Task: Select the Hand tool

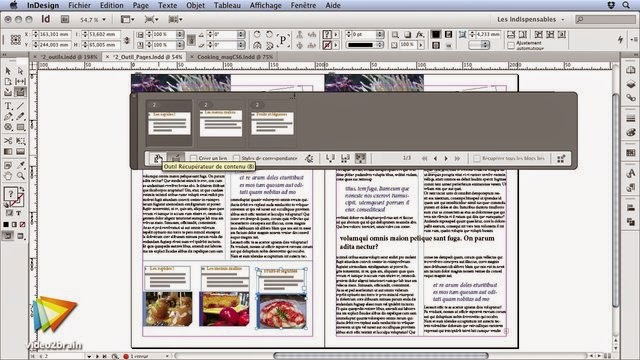Action: click(8, 176)
